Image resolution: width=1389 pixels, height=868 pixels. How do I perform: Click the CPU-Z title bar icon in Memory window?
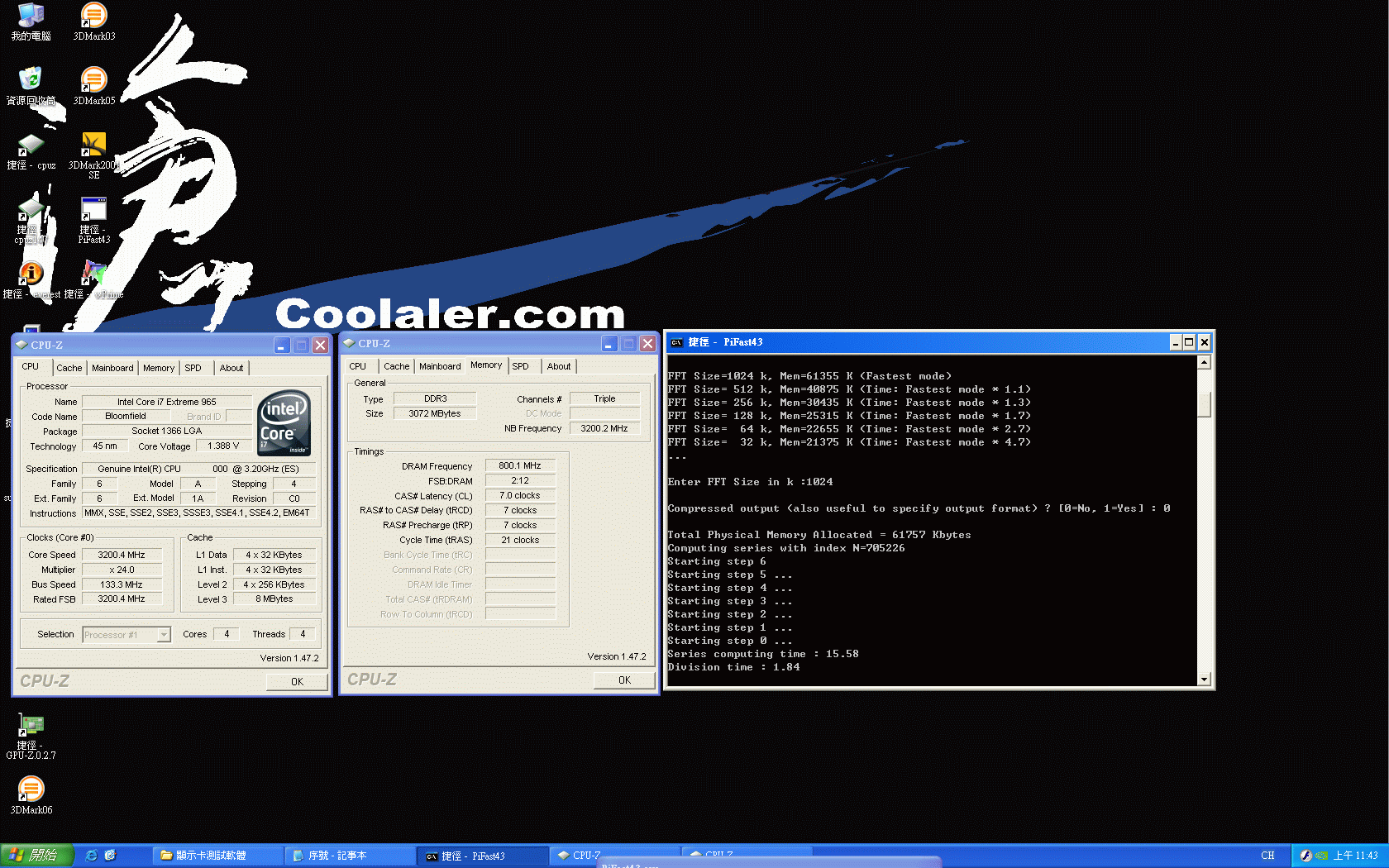pyautogui.click(x=350, y=343)
